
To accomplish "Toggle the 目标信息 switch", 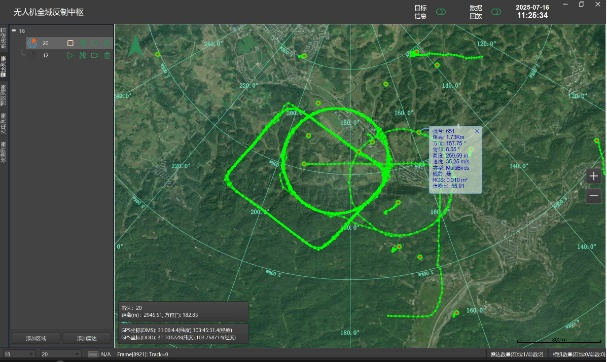I will pyautogui.click(x=441, y=12).
